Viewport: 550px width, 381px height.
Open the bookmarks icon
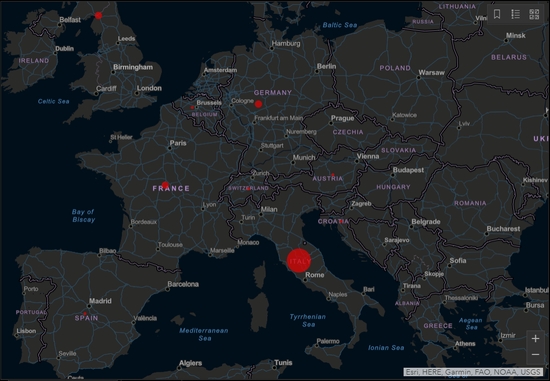497,14
